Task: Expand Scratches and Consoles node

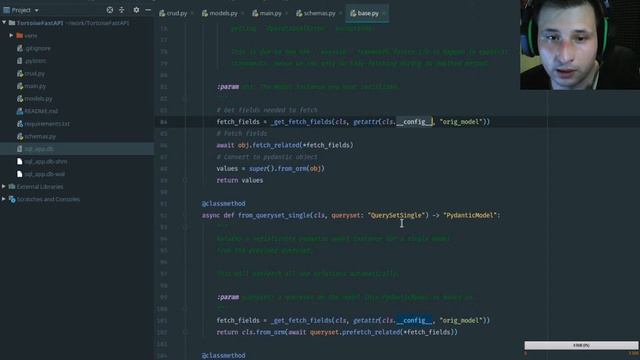Action: pyautogui.click(x=4, y=199)
